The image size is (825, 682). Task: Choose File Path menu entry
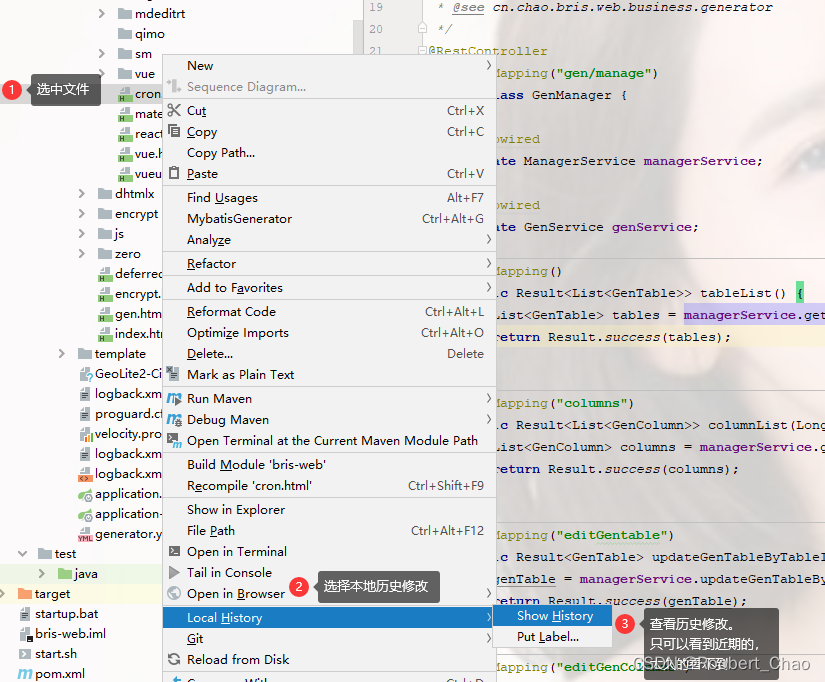point(329,531)
